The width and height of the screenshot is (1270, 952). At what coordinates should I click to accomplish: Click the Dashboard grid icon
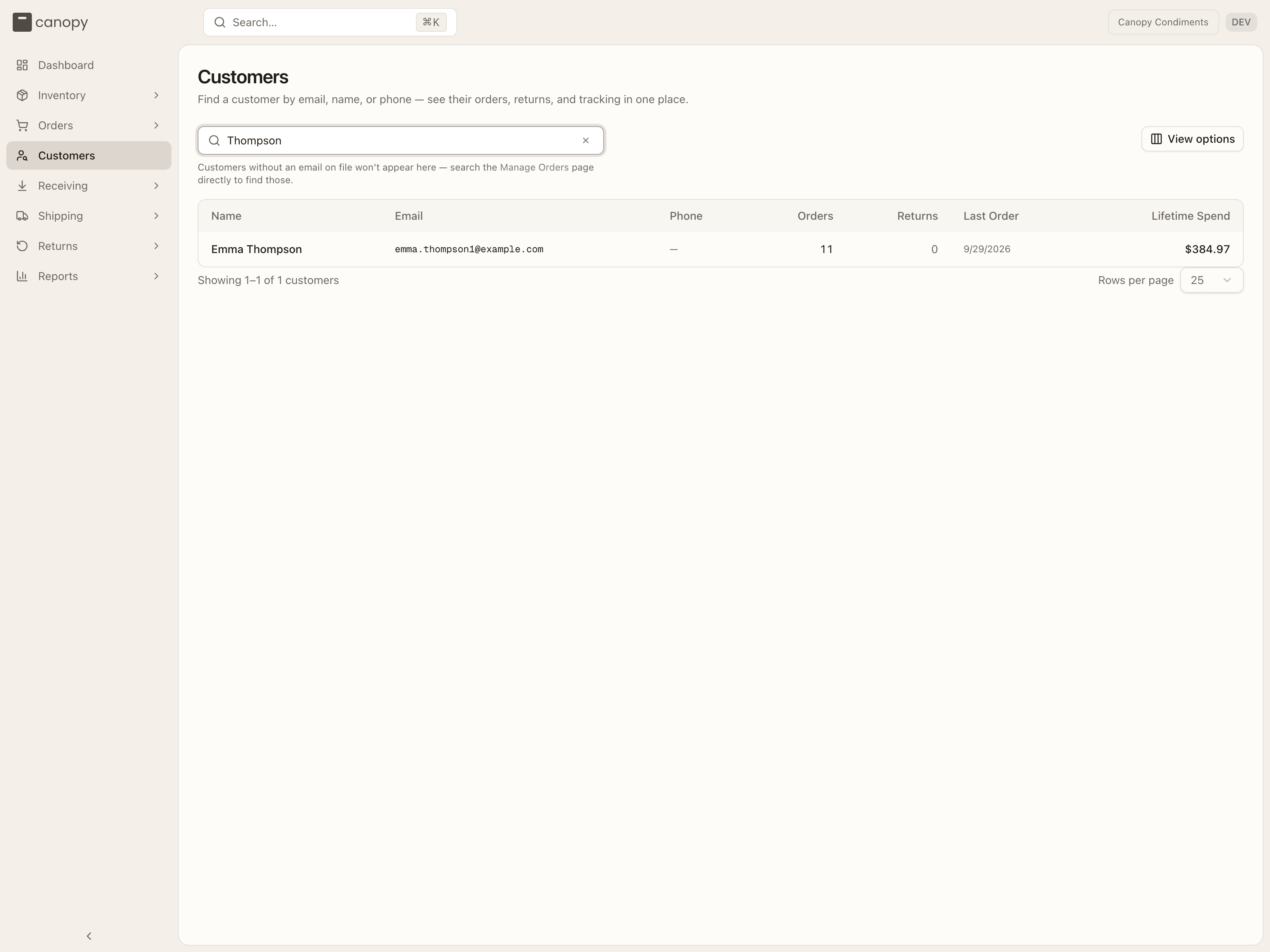click(x=22, y=65)
